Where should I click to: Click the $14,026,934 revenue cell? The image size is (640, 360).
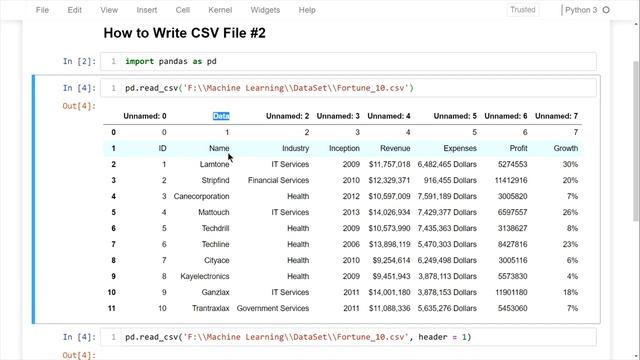pos(389,212)
